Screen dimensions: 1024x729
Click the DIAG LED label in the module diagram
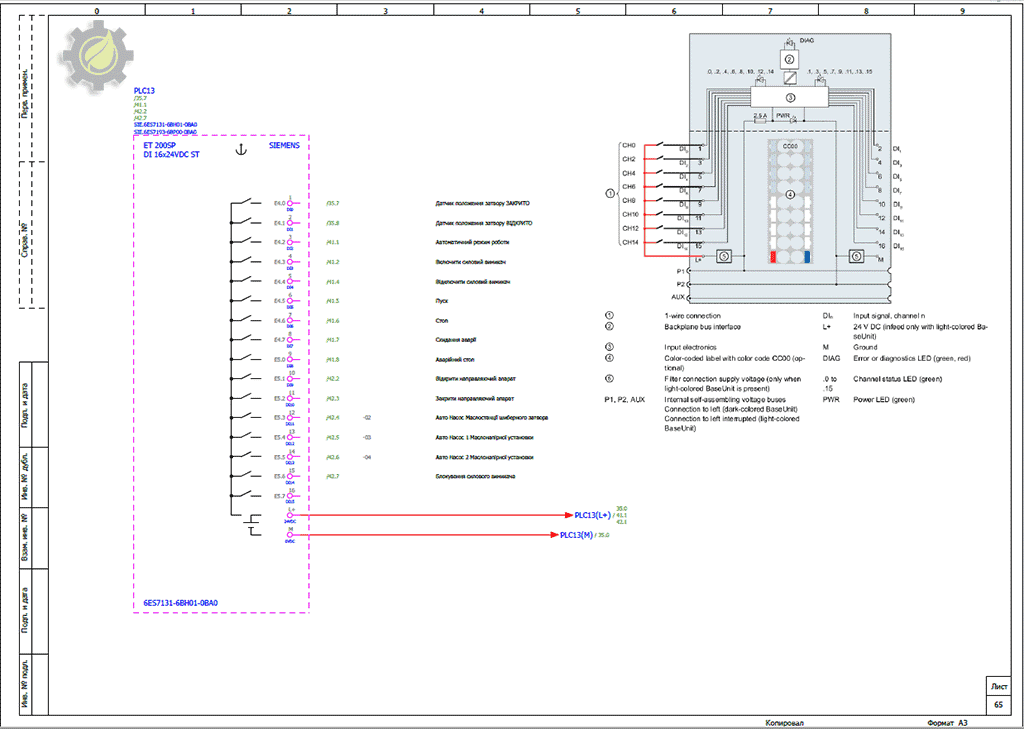pos(807,40)
